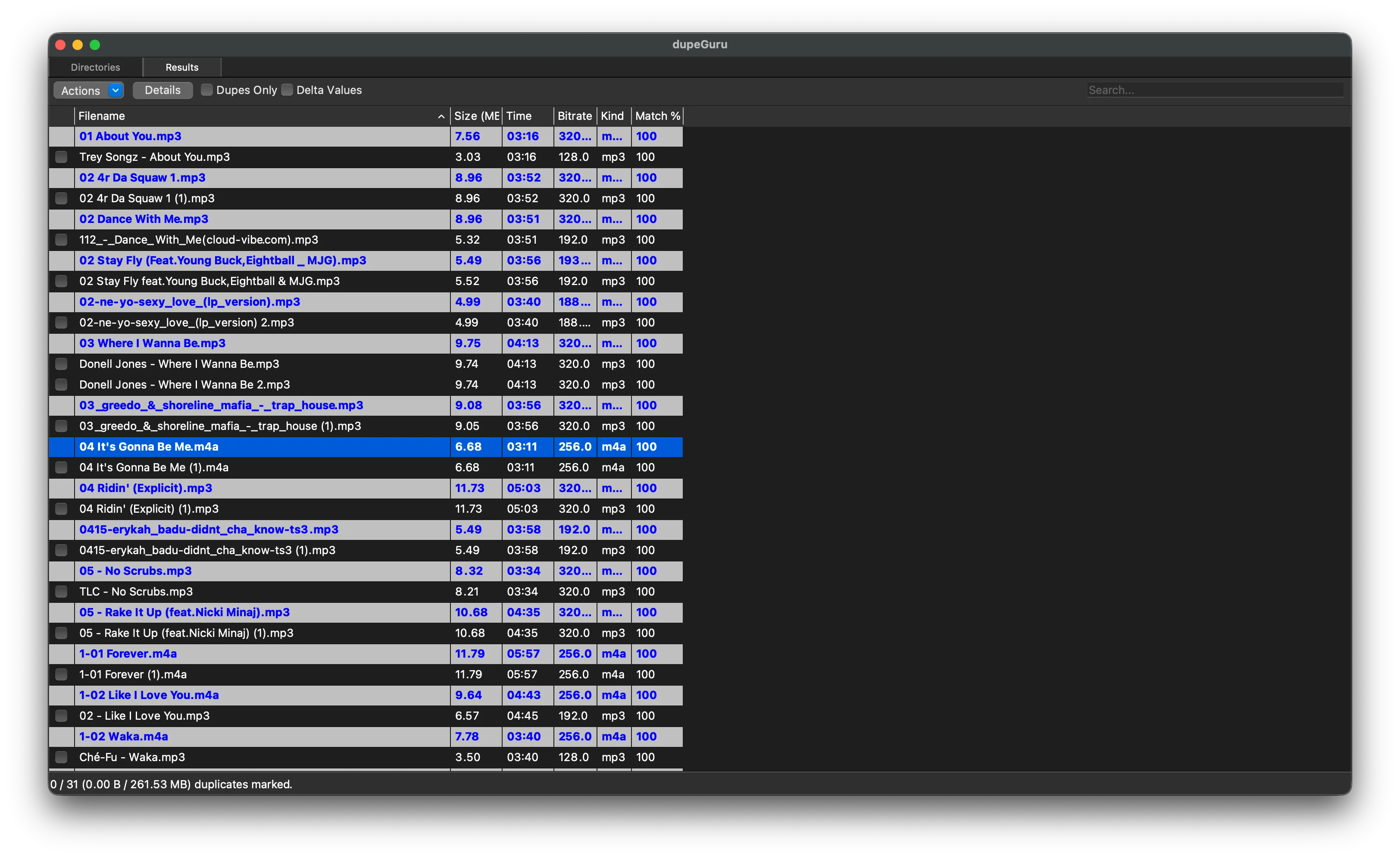This screenshot has width=1400, height=859.
Task: Select highlighted 04 It's Gonna Be Me.m4a
Action: (x=366, y=447)
